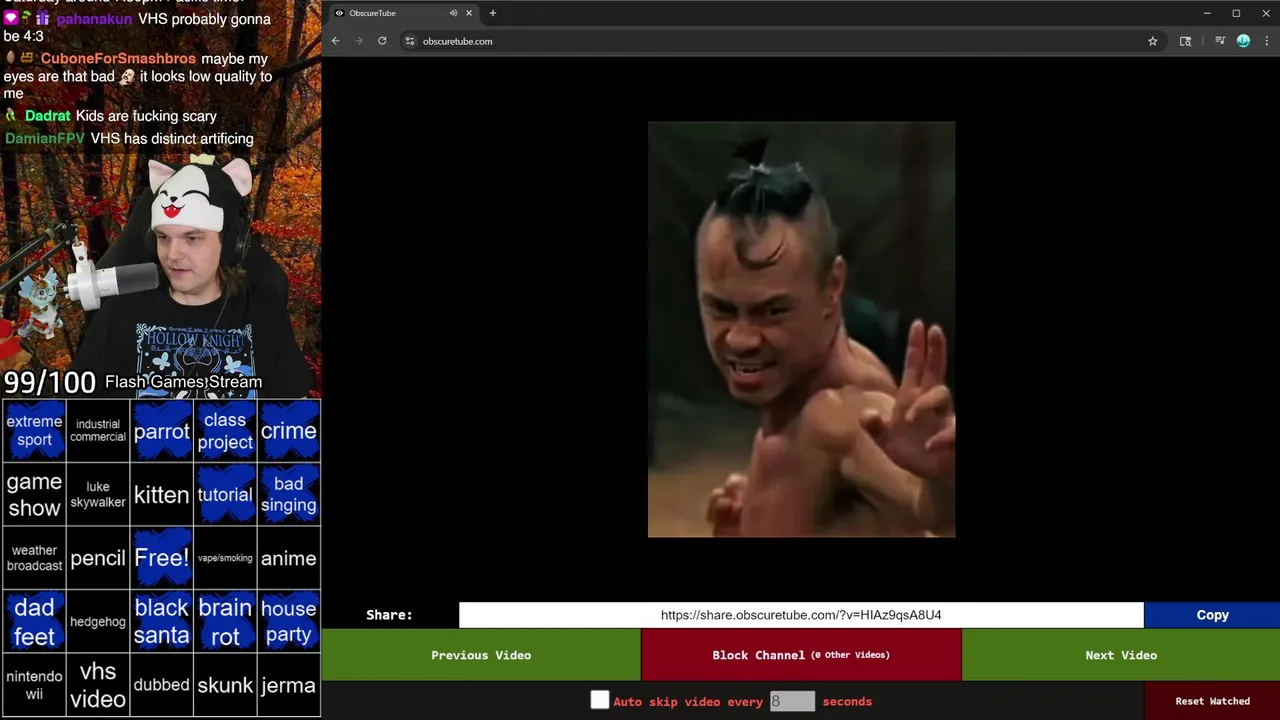The height and width of the screenshot is (720, 1280).
Task: Mark the 'dubbed' bingo square
Action: coord(161,685)
